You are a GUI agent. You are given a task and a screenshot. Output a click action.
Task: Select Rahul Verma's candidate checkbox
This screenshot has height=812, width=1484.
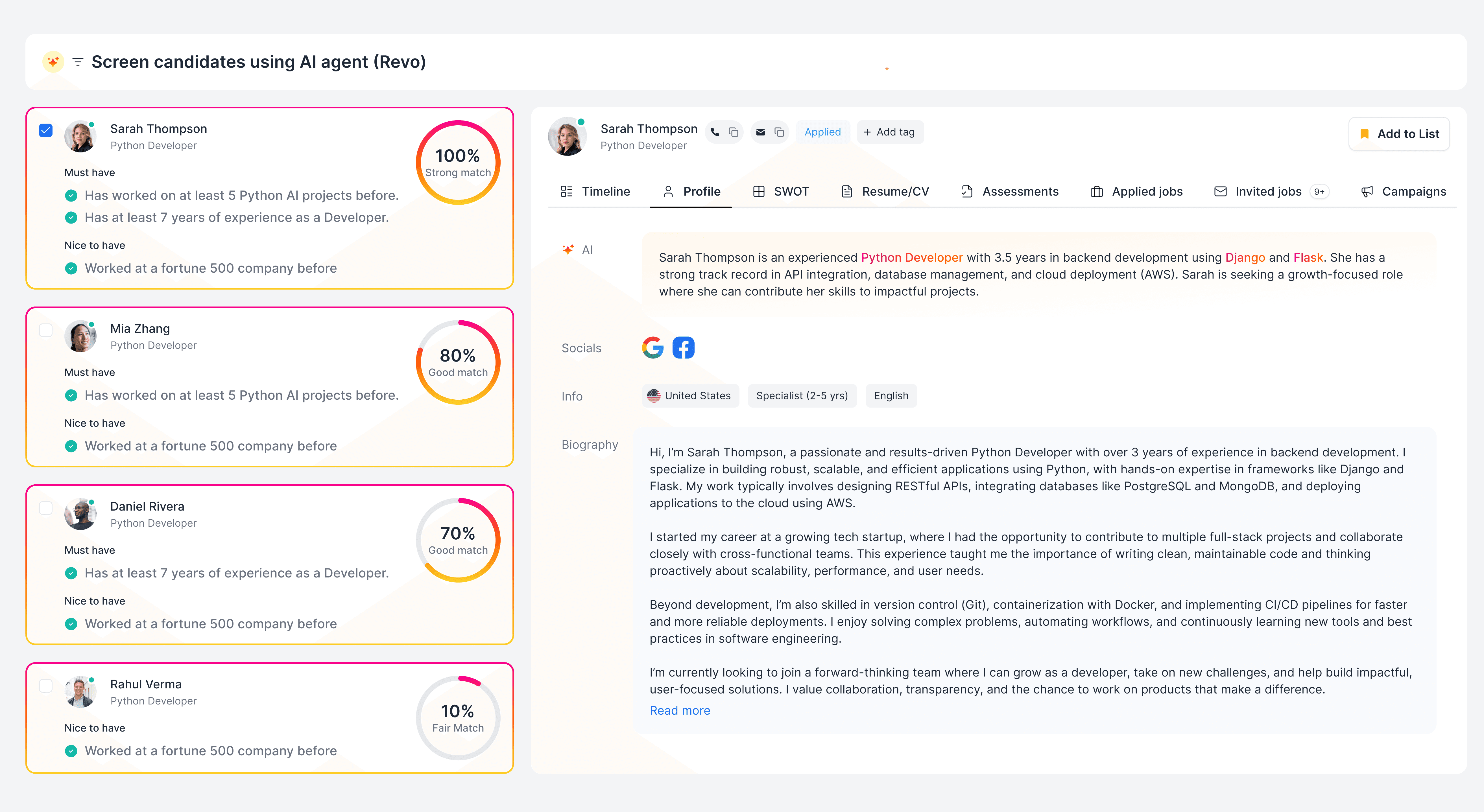[45, 686]
